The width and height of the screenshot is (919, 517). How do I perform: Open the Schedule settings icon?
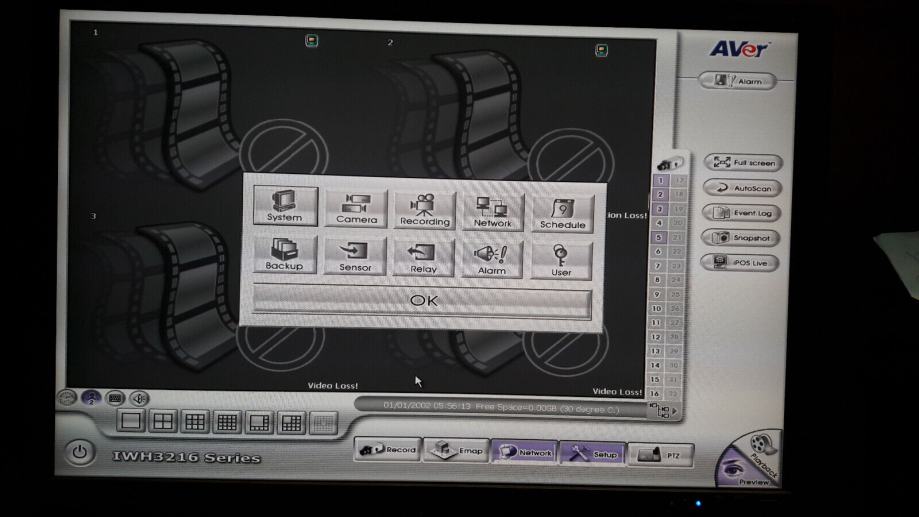click(563, 214)
